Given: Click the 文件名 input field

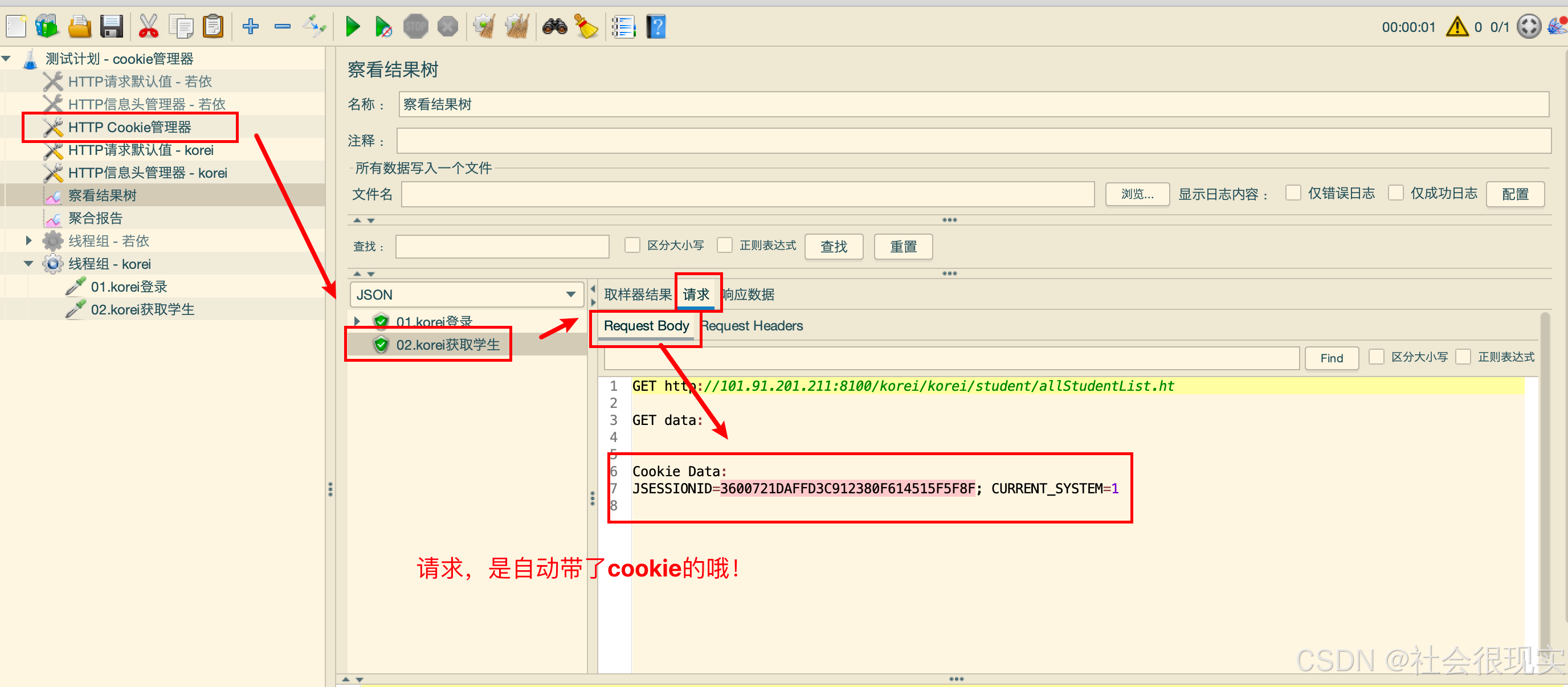Looking at the screenshot, I should point(748,194).
